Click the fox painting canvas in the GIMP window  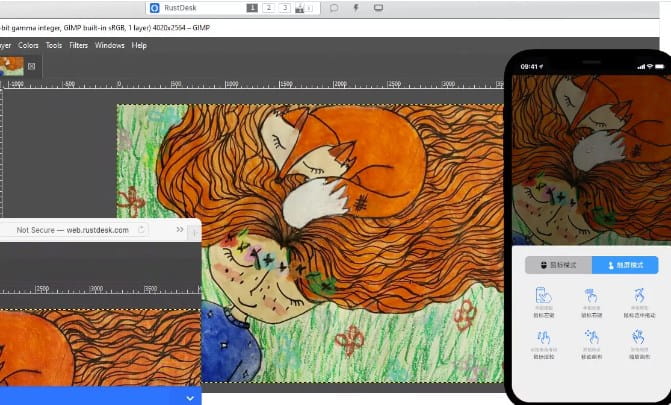[310, 243]
